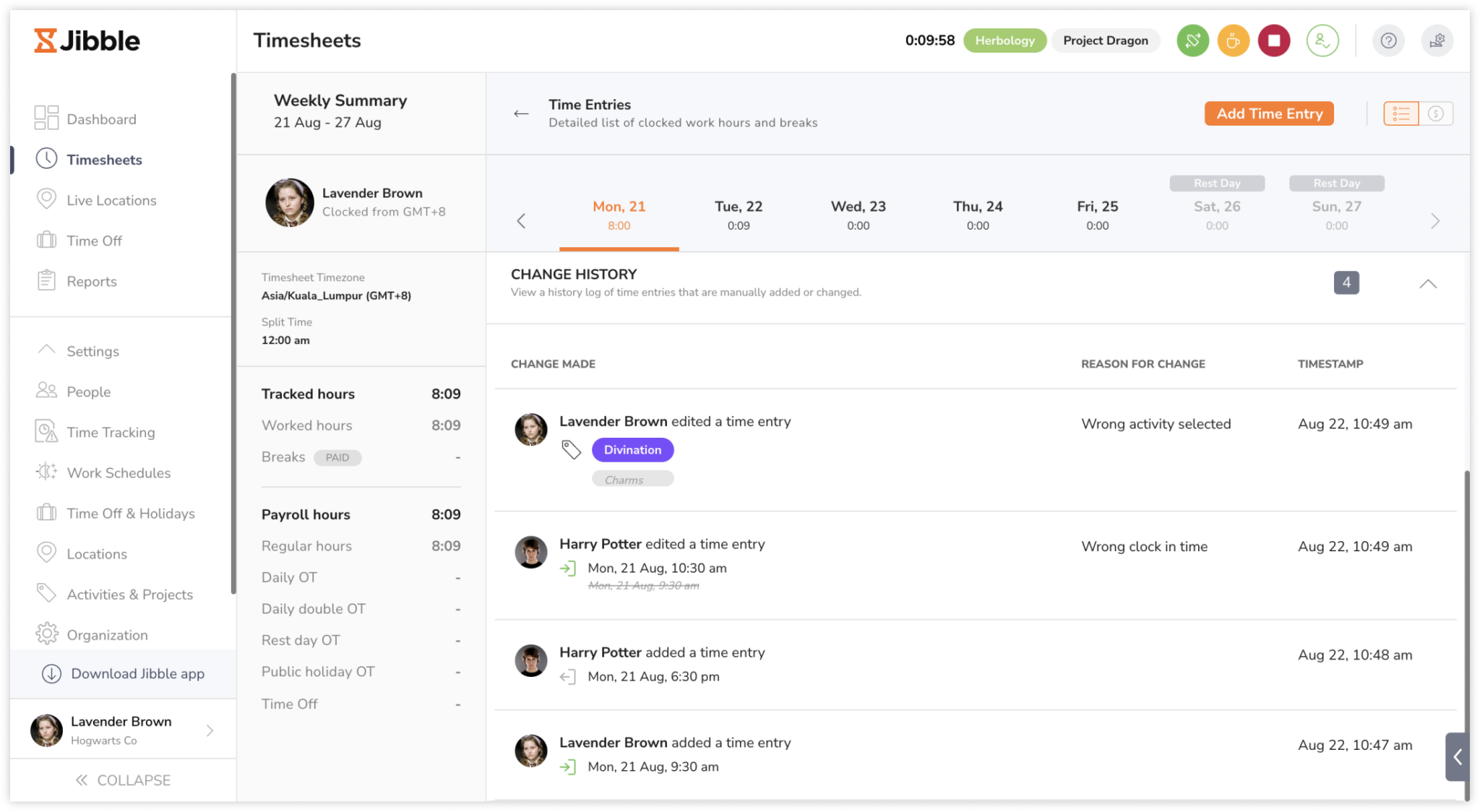Click the clocked-in user status icon
Image resolution: width=1480 pixels, height=812 pixels.
coord(1322,40)
